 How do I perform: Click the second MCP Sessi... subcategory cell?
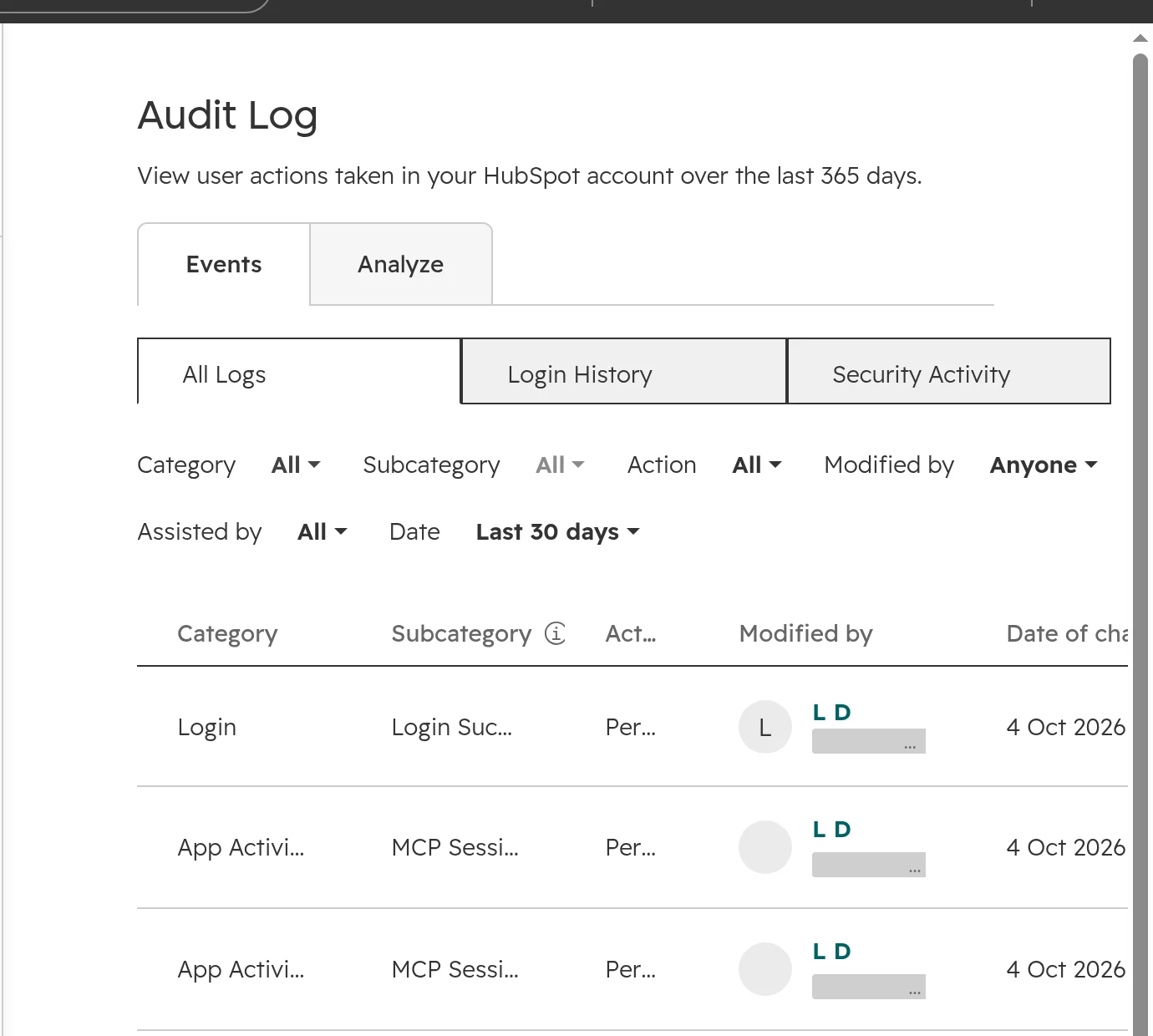pos(455,969)
